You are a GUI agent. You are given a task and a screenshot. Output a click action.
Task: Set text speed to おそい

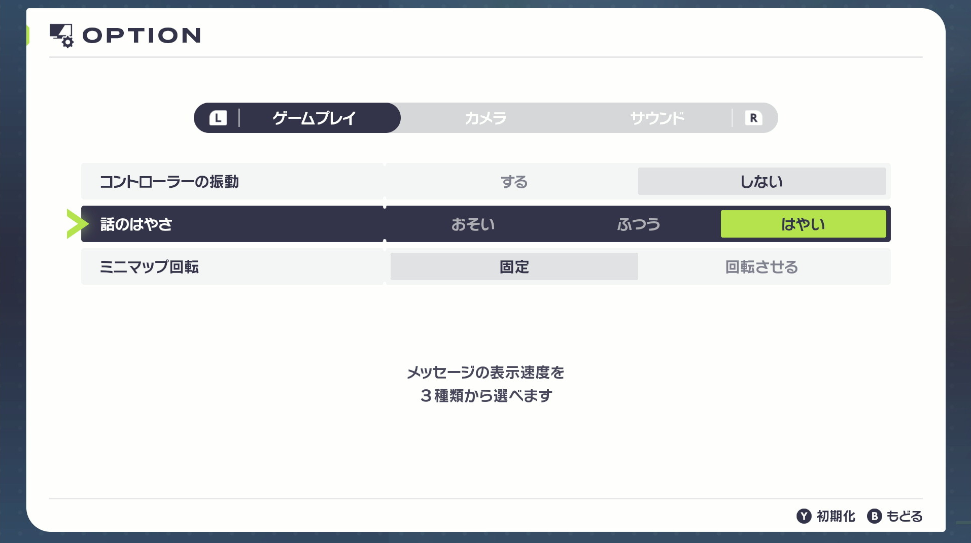click(472, 224)
